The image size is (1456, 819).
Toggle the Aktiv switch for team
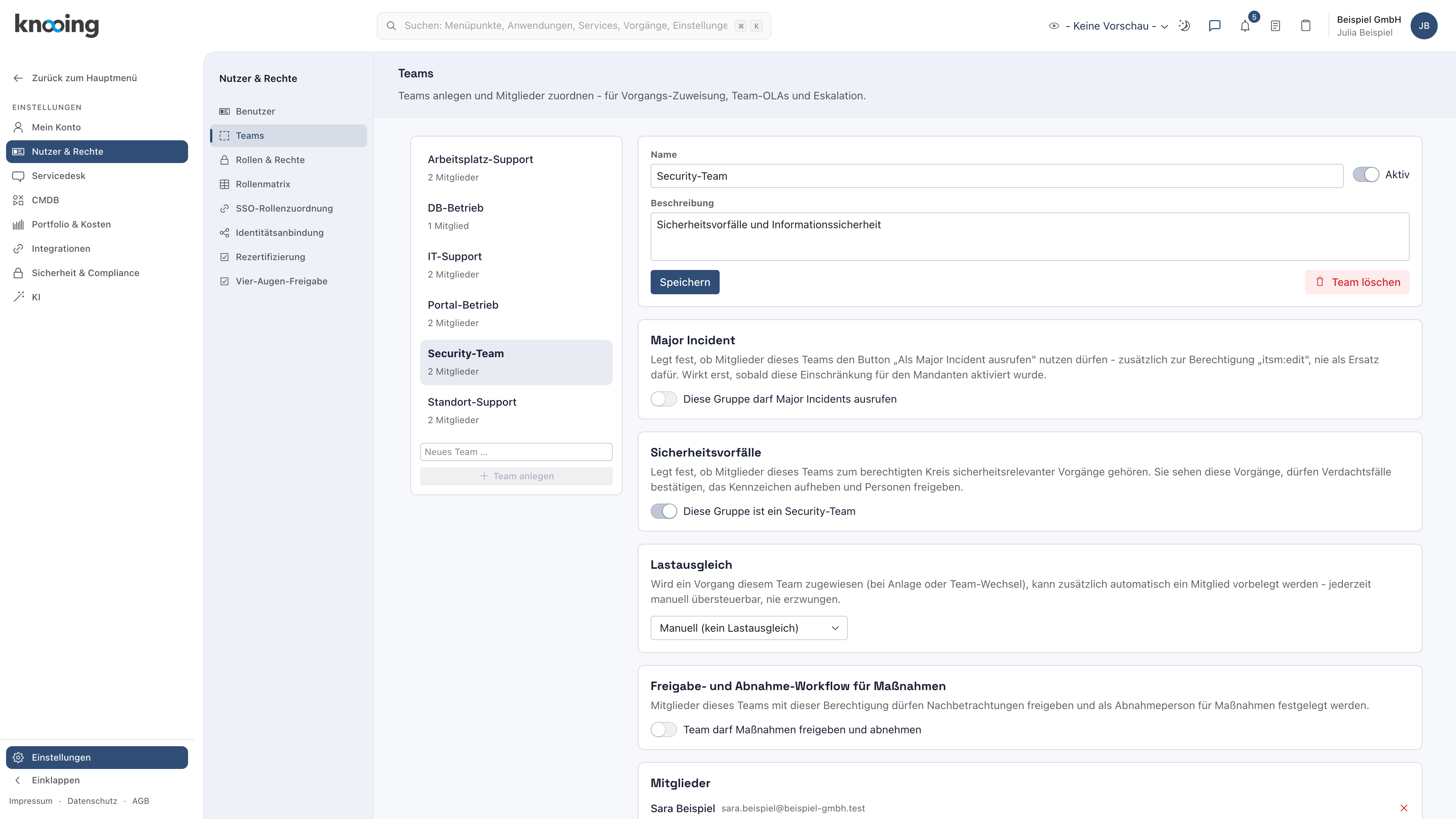[x=1365, y=175]
